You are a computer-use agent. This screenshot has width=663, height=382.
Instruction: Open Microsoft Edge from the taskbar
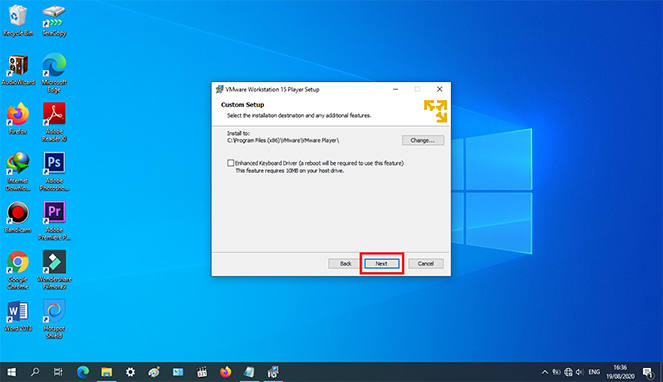pyautogui.click(x=83, y=372)
